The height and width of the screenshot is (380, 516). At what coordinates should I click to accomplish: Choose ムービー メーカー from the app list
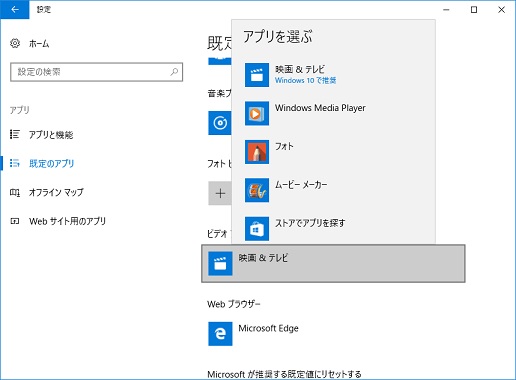click(333, 190)
